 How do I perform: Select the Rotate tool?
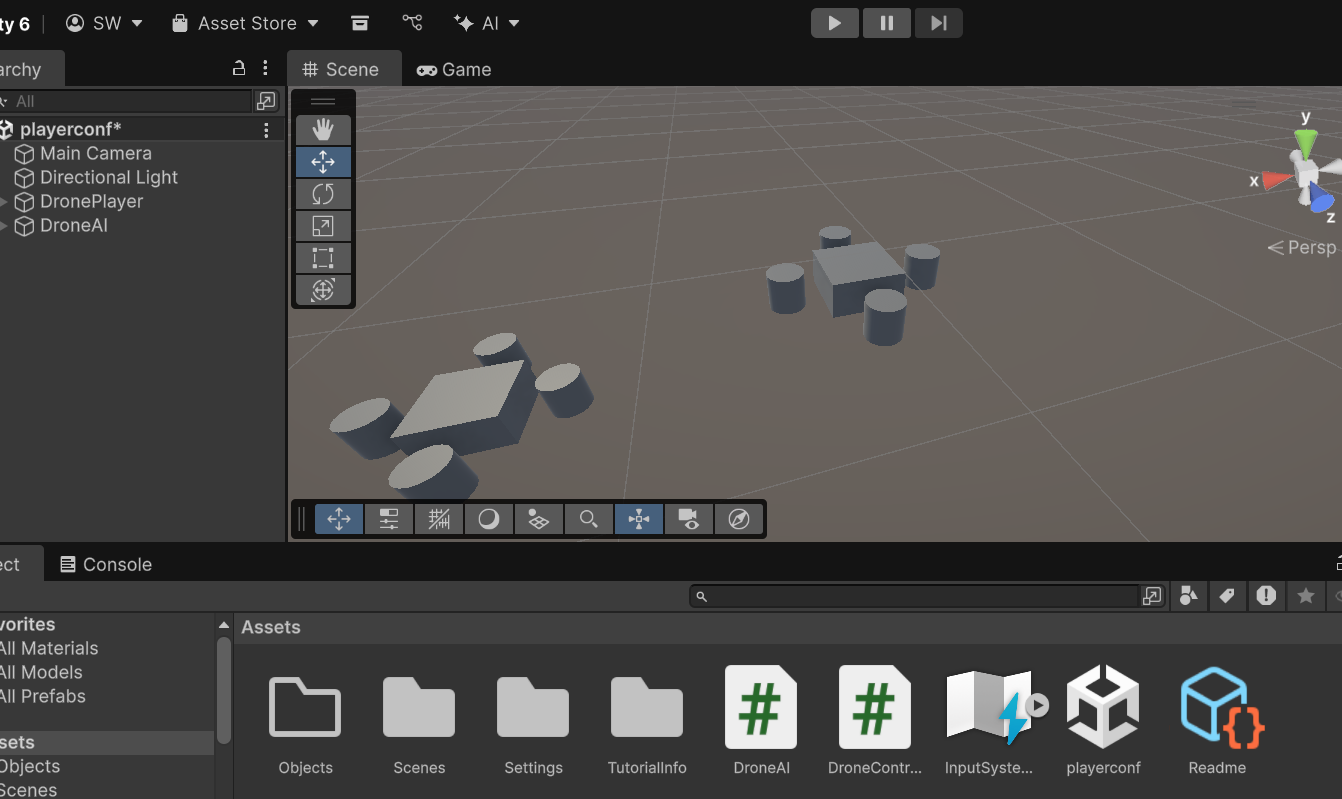pos(323,194)
